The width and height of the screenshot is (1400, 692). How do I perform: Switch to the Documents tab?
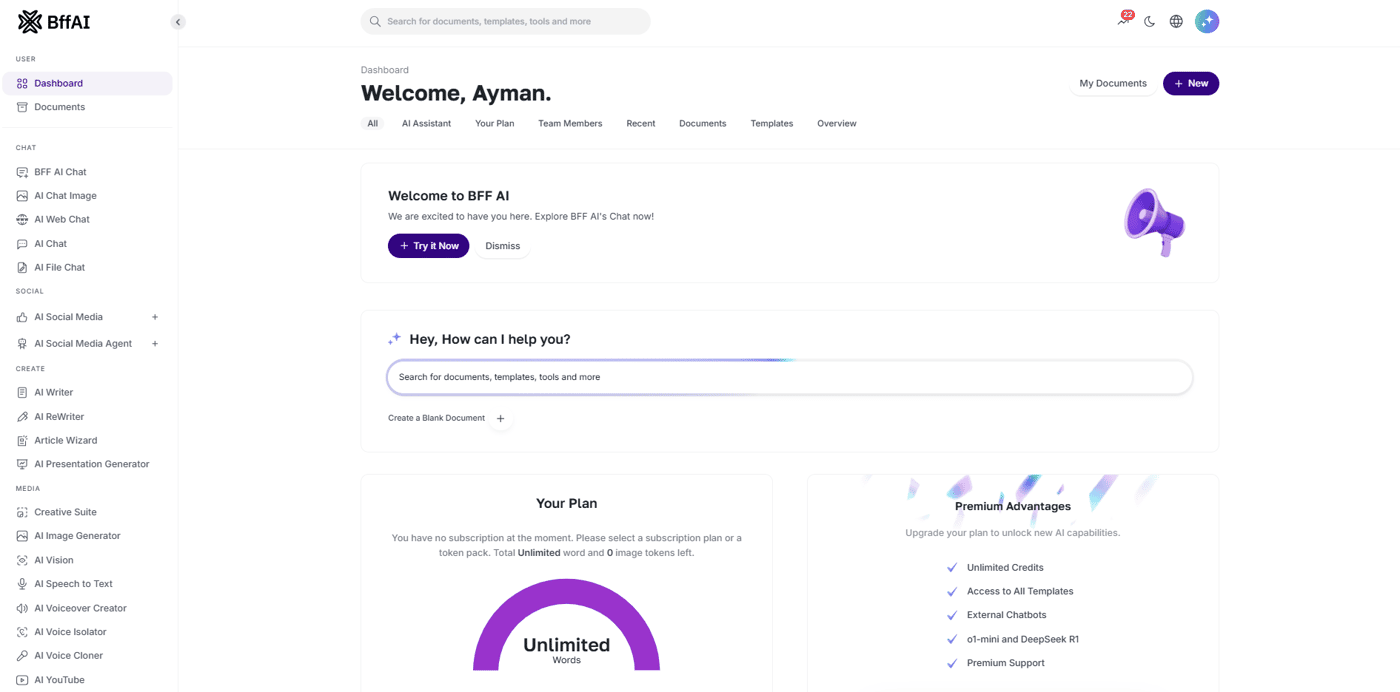pyautogui.click(x=703, y=124)
